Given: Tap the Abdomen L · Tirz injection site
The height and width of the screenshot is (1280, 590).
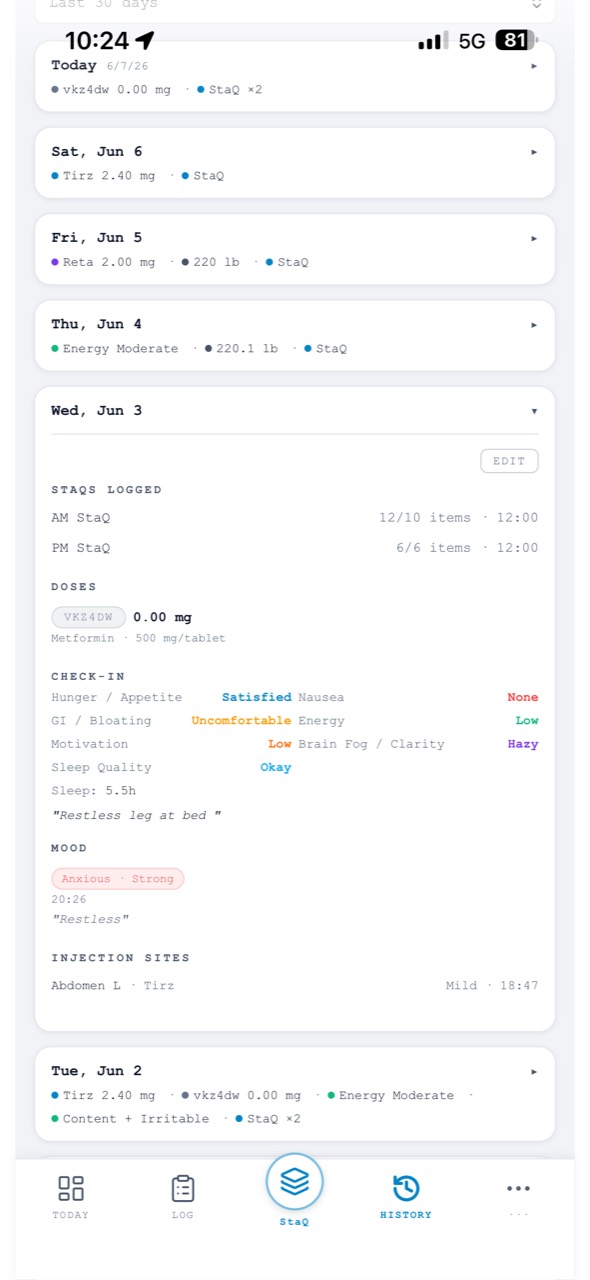Looking at the screenshot, I should (112, 985).
